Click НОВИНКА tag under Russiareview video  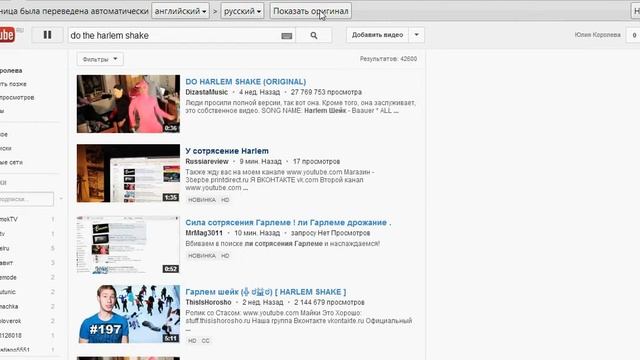click(202, 200)
